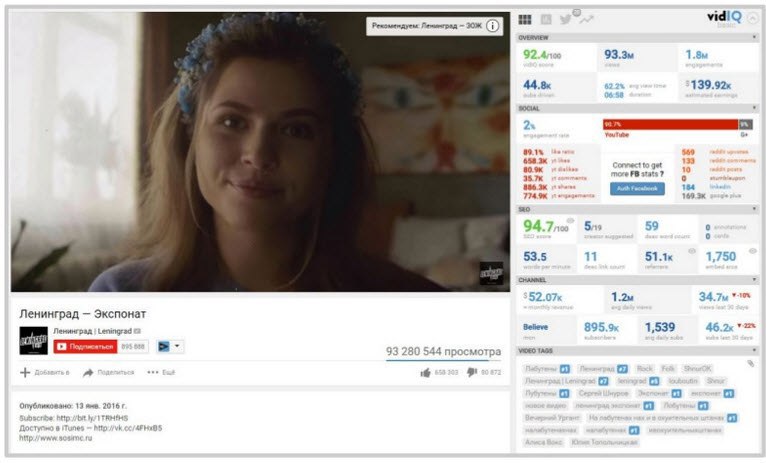Click the #1 rank badge beside Экспонат tag
The image size is (766, 463).
point(676,394)
